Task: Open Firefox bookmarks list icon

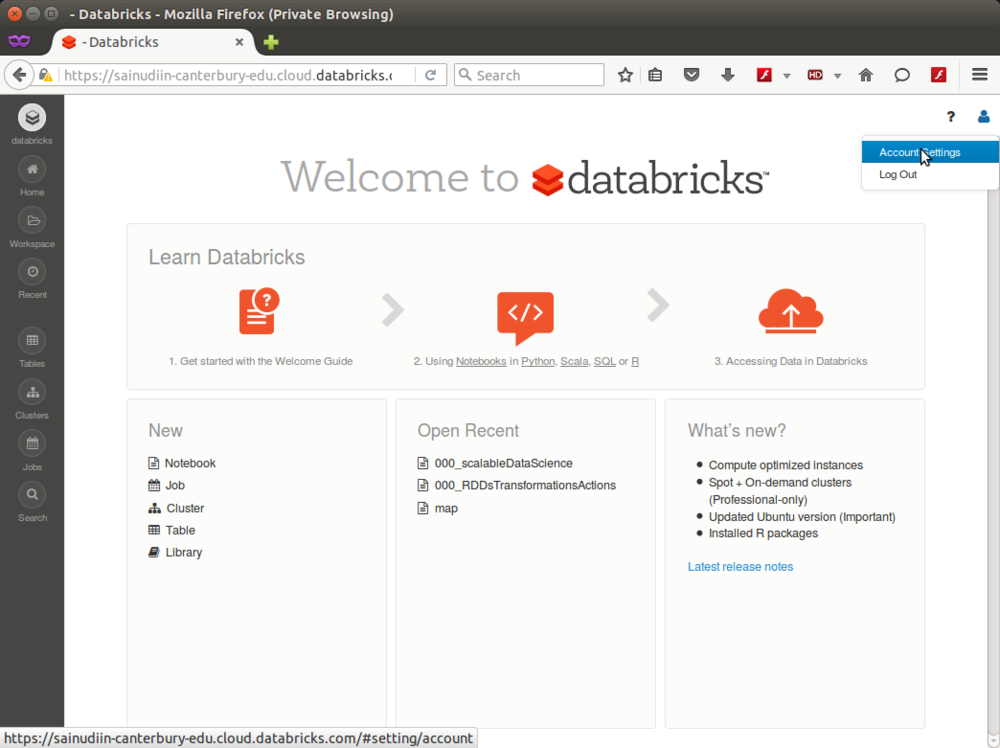Action: (655, 75)
